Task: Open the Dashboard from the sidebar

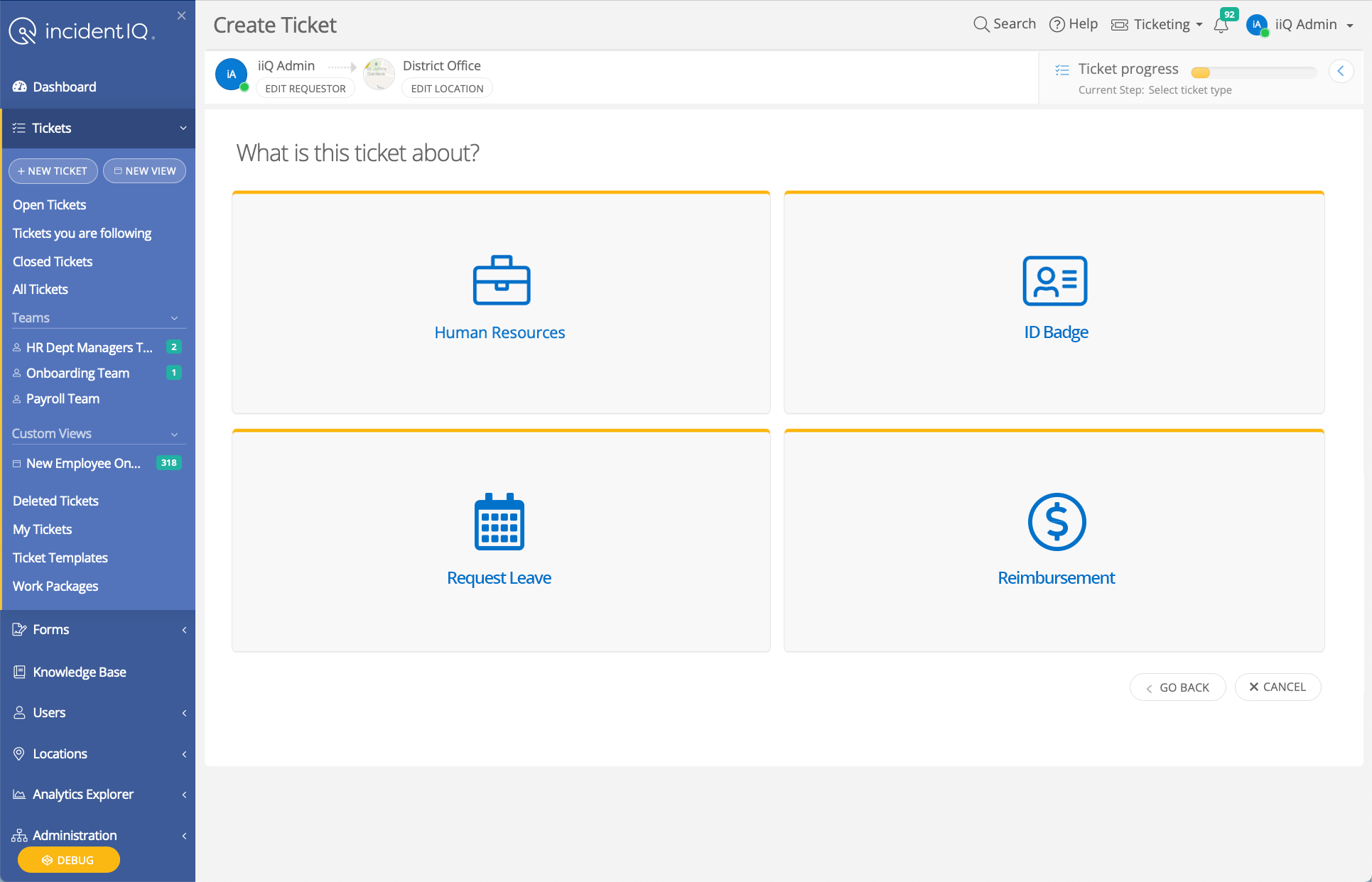Action: tap(64, 87)
